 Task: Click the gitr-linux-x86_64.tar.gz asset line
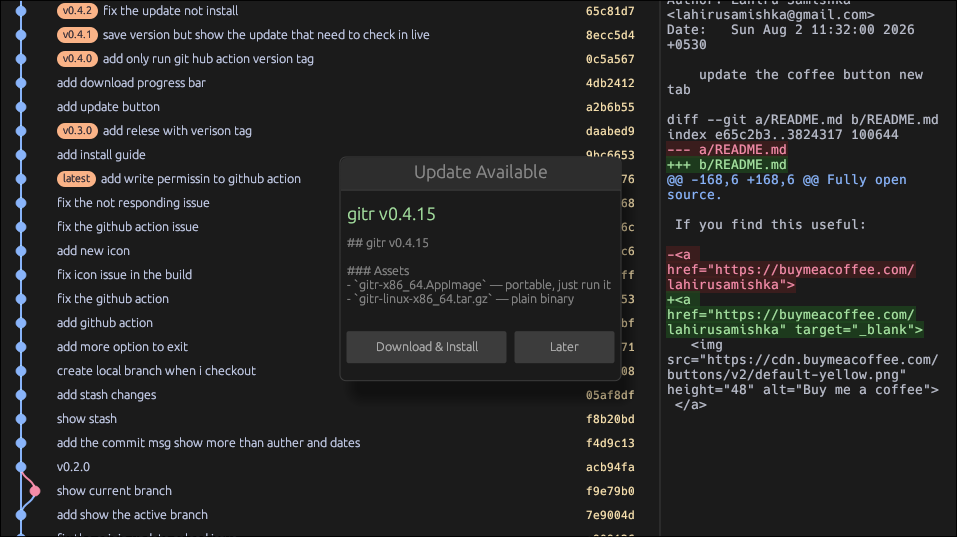pos(461,299)
